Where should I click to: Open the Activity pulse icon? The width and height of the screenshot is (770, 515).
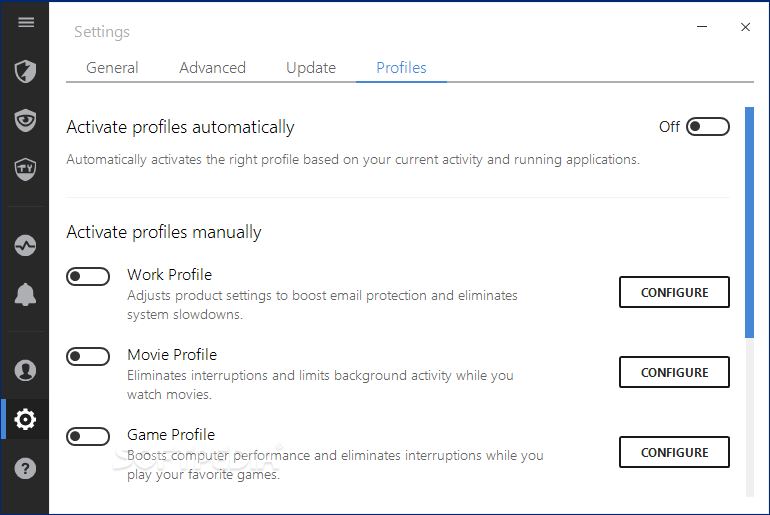25,245
